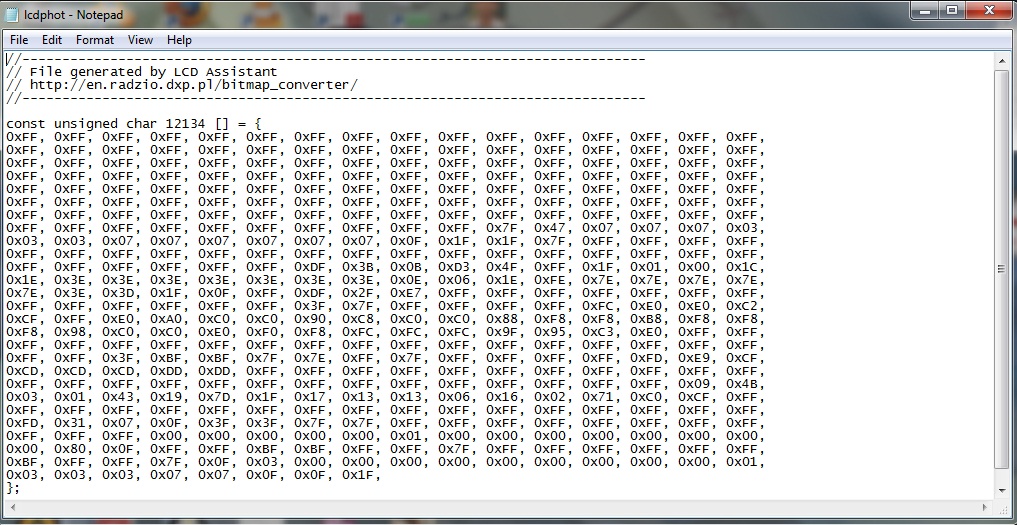This screenshot has height=525, width=1017.
Task: Maximize the Notepad window
Action: 951,11
